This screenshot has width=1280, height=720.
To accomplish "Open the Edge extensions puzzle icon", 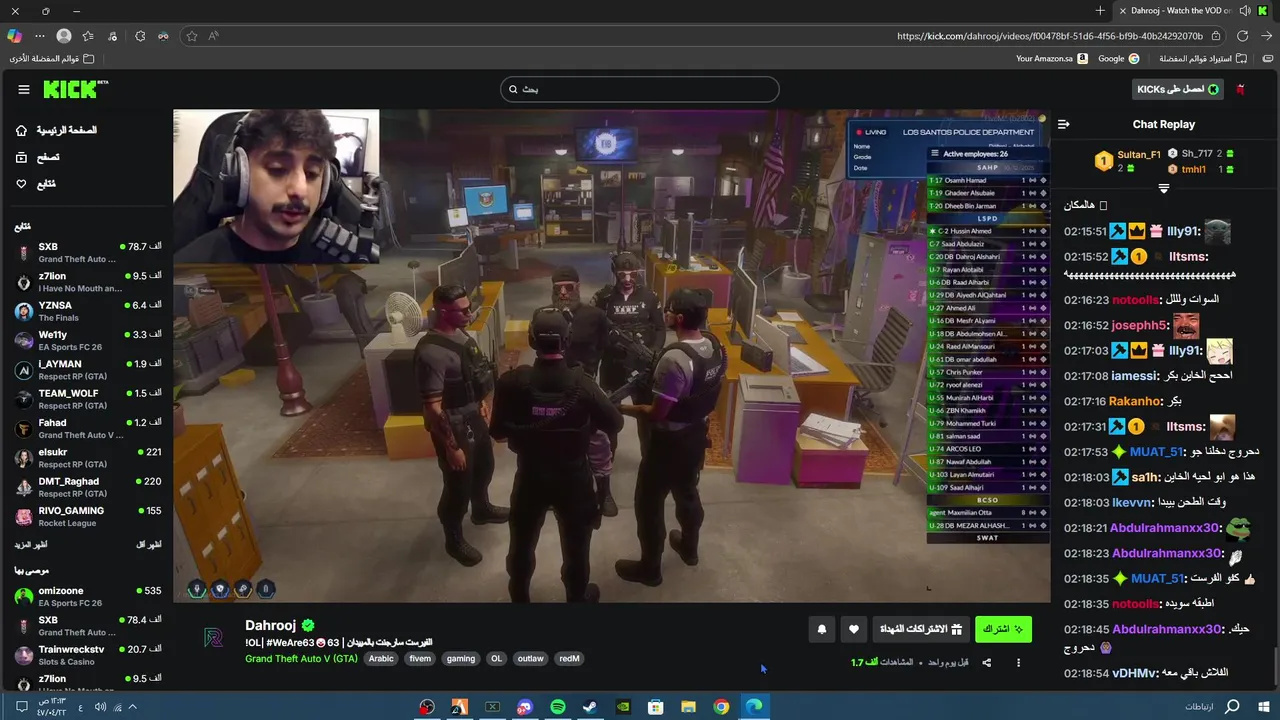I will point(140,36).
